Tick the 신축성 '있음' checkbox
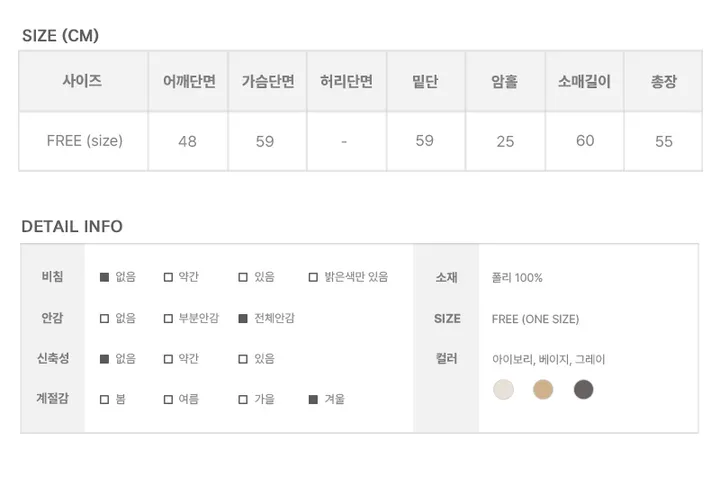The image size is (720, 477). click(243, 358)
